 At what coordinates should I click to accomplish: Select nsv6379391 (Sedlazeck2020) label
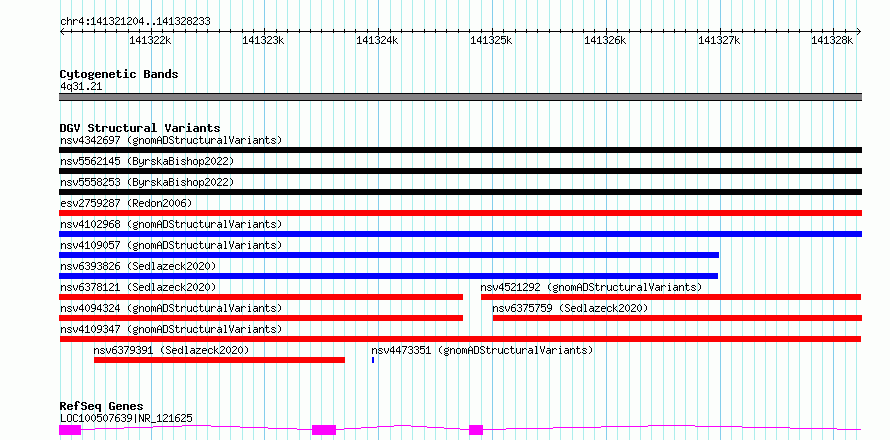click(171, 350)
